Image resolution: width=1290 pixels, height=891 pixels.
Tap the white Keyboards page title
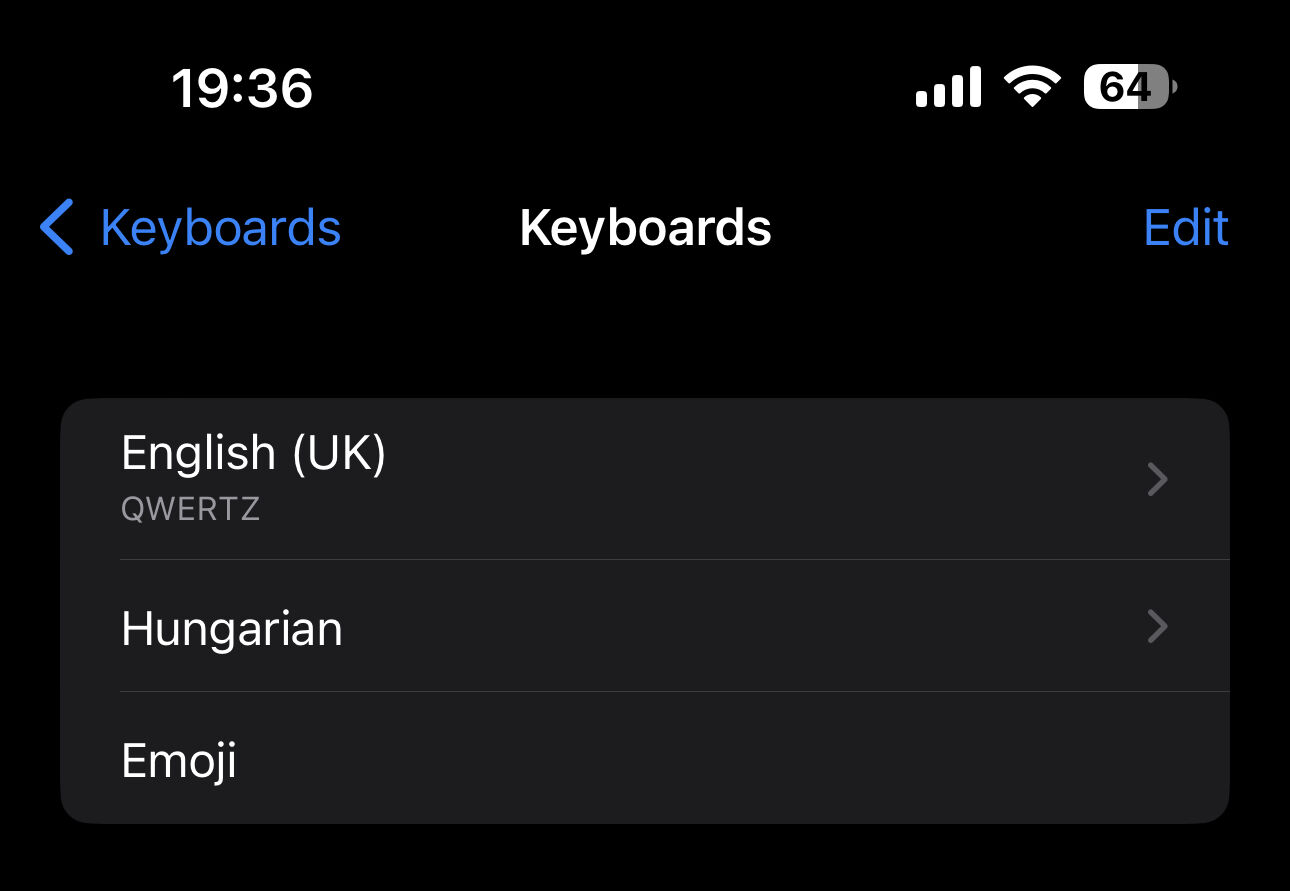pyautogui.click(x=645, y=228)
